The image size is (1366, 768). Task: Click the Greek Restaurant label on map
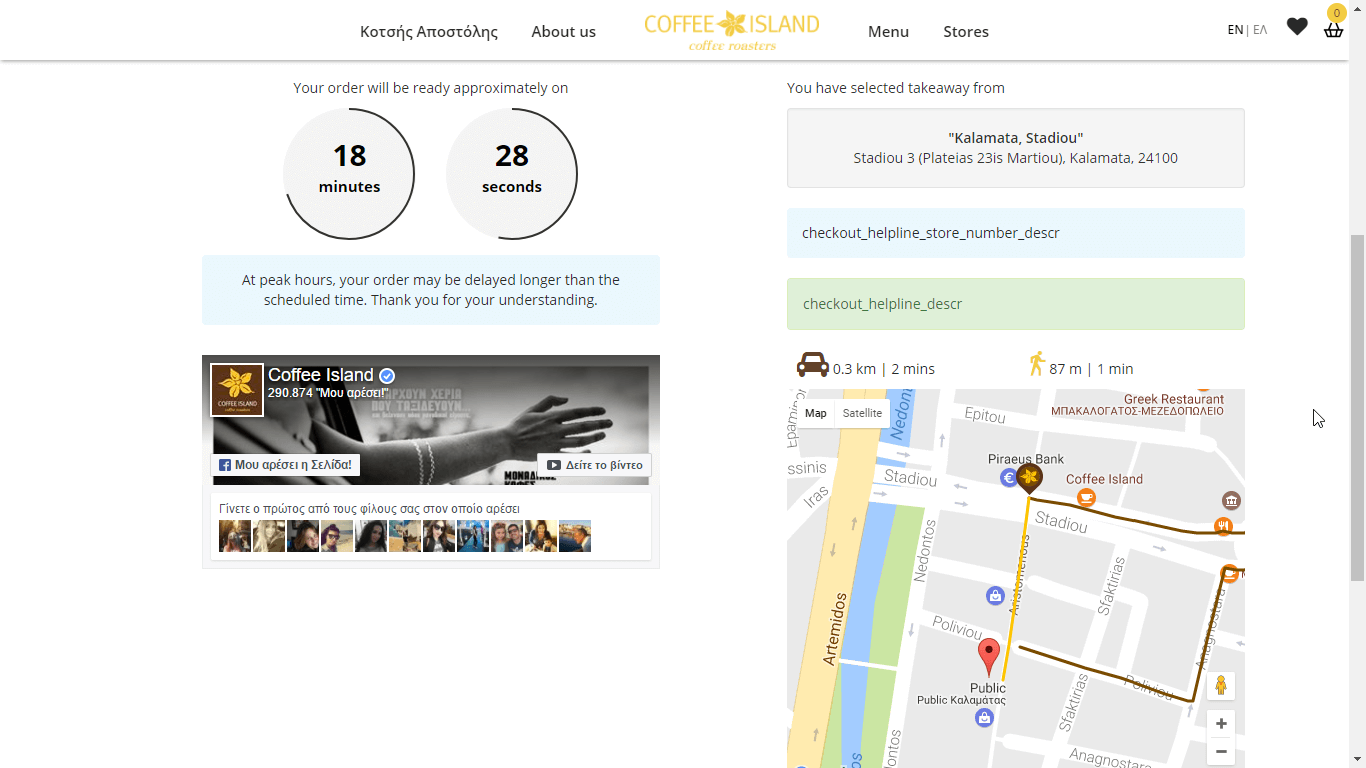[1174, 399]
